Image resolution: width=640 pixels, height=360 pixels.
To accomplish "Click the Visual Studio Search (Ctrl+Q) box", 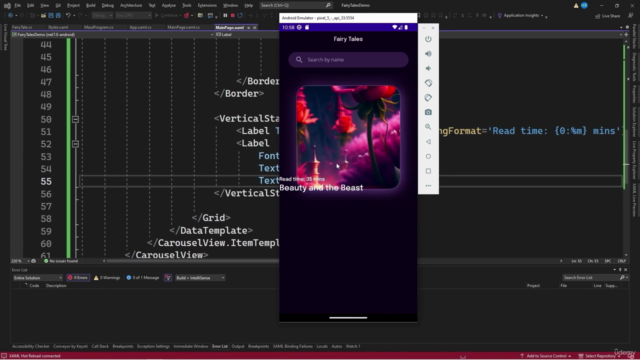I will click(x=296, y=5).
